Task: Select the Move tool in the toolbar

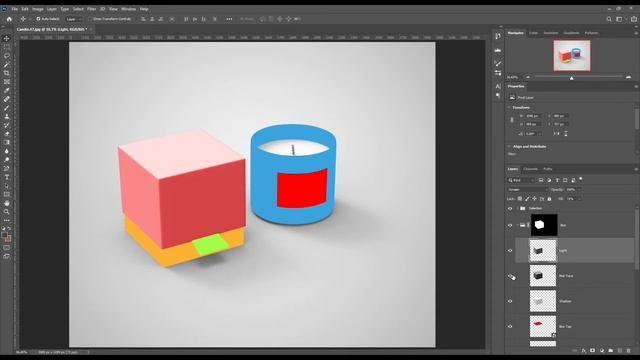Action: coord(7,38)
